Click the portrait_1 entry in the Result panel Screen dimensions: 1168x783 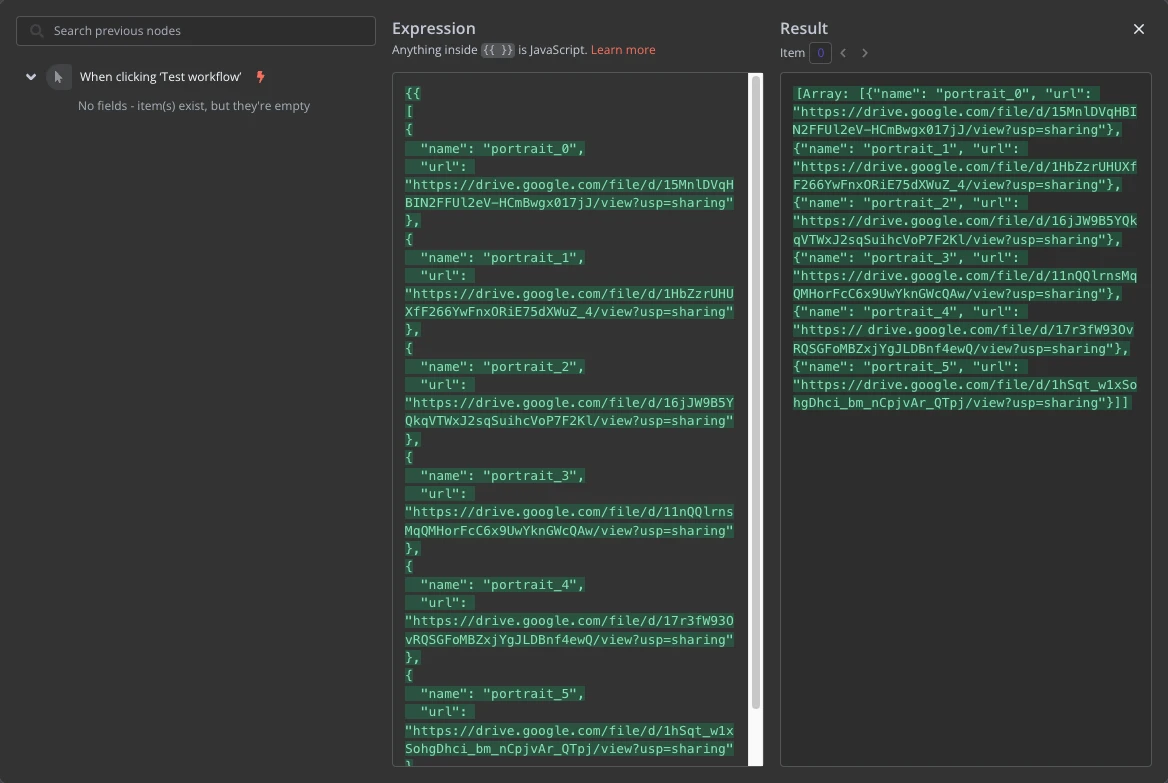point(965,166)
